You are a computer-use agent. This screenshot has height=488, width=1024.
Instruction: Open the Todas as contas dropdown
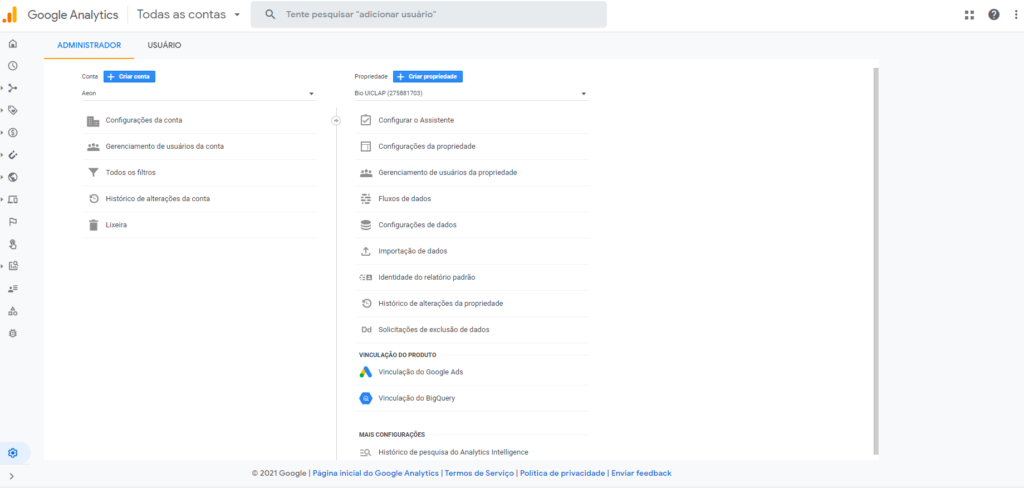[189, 14]
